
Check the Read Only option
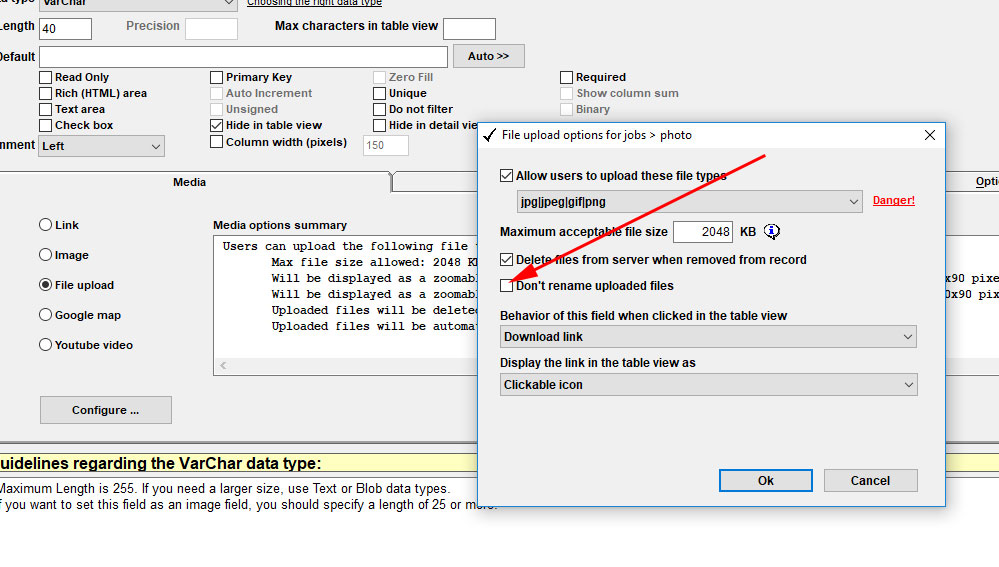click(x=45, y=77)
